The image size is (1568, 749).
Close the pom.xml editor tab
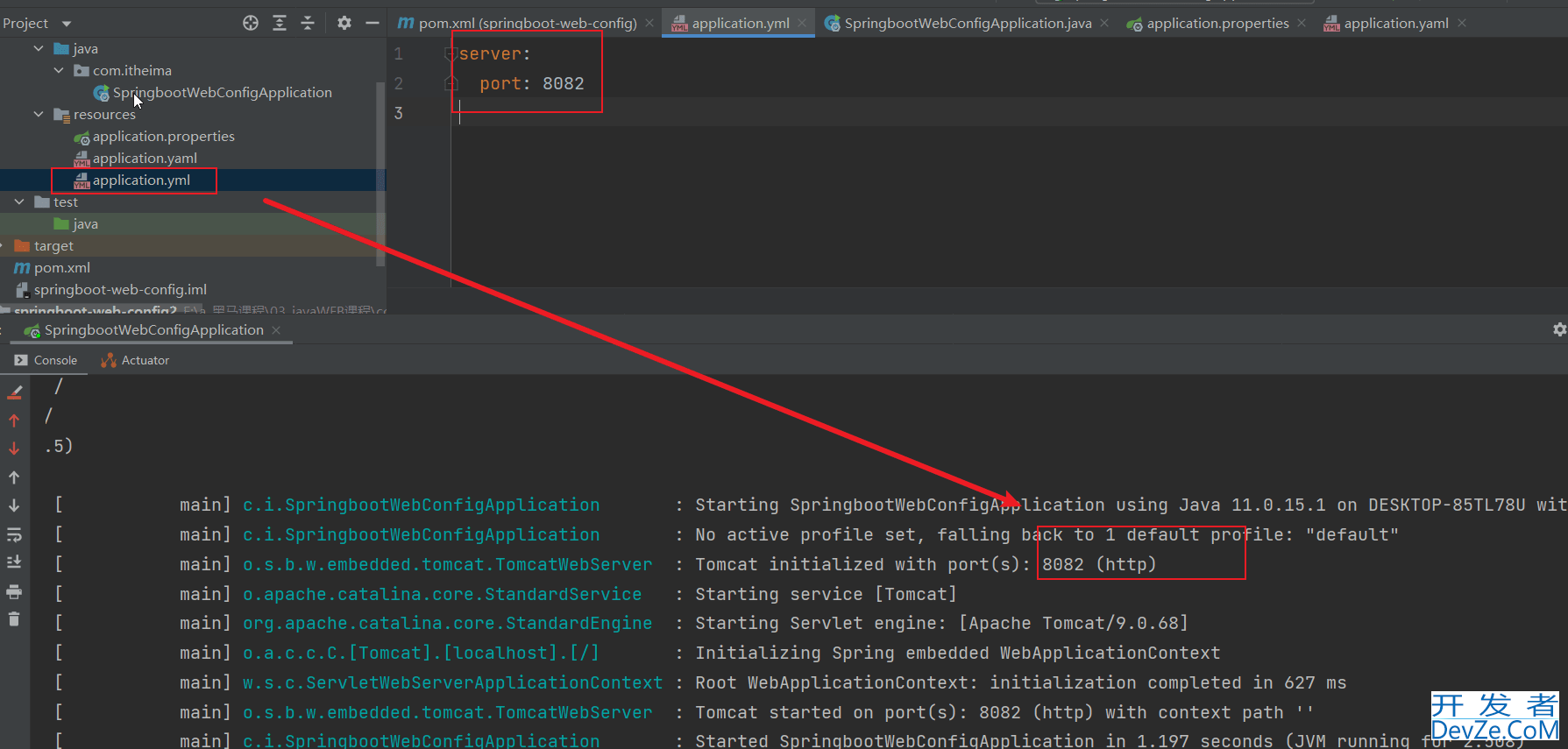(x=649, y=23)
